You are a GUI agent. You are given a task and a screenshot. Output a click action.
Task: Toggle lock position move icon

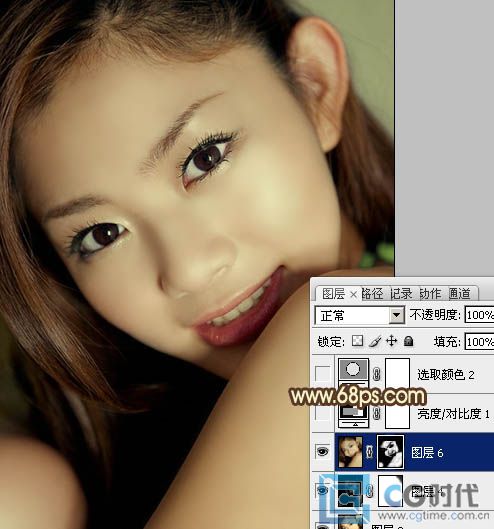391,341
